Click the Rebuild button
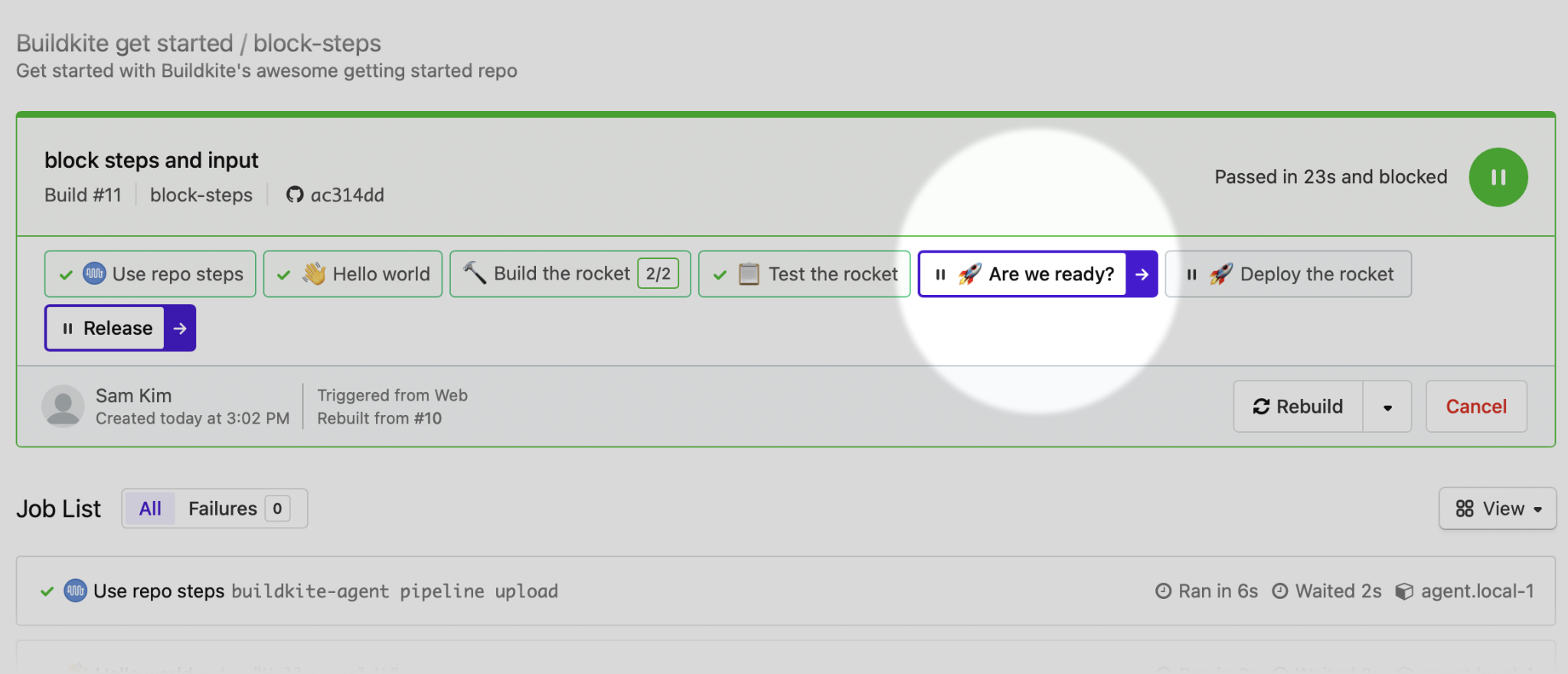Image resolution: width=1568 pixels, height=674 pixels. coord(1298,407)
